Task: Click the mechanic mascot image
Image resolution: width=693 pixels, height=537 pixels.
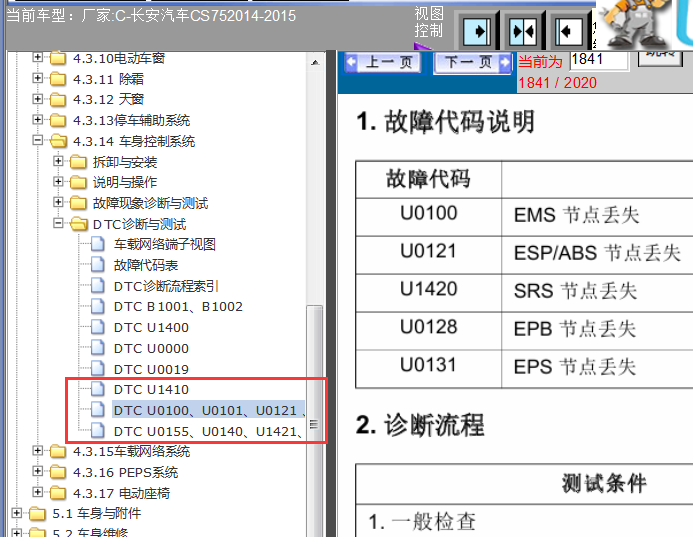Action: [634, 23]
